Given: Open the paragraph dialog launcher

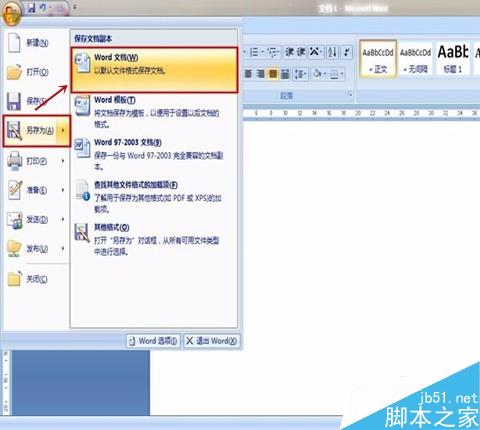Looking at the screenshot, I should (350, 94).
